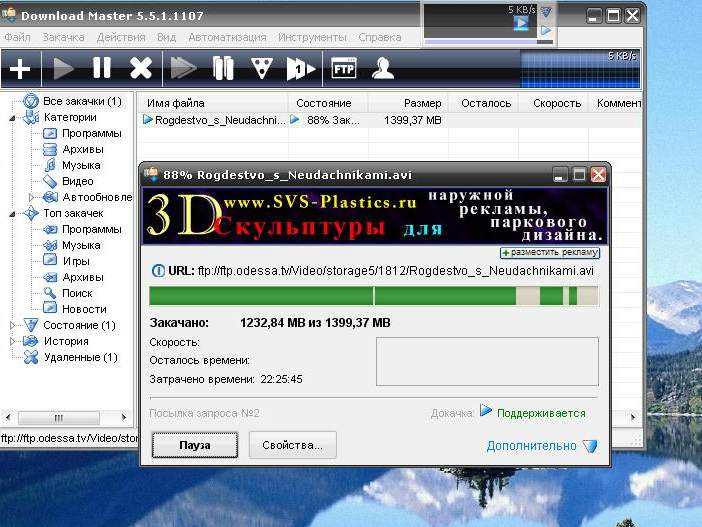Click the Pause all downloads icon
Viewport: 702px width, 527px height.
point(223,68)
